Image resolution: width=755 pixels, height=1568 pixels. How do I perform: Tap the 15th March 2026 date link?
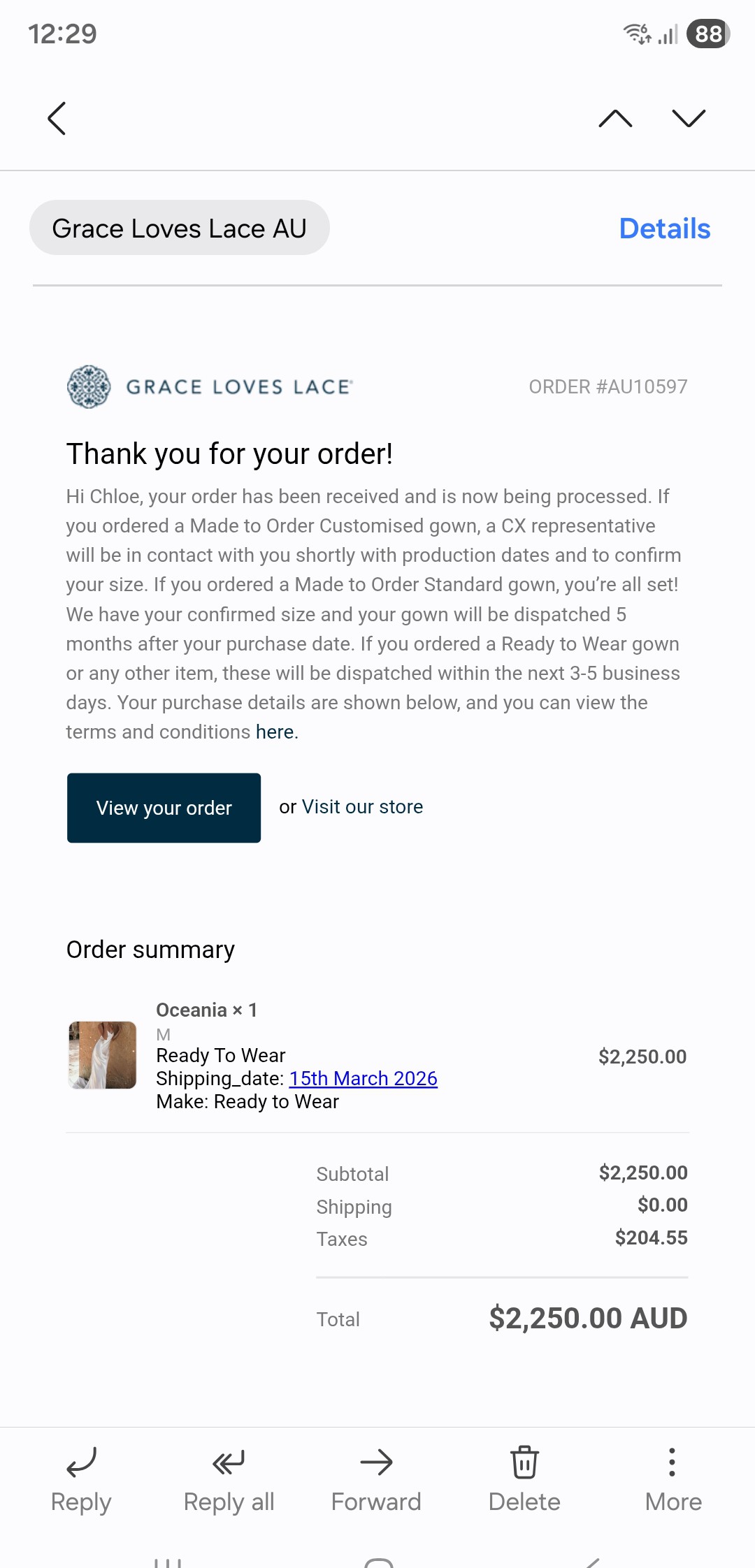click(364, 1079)
